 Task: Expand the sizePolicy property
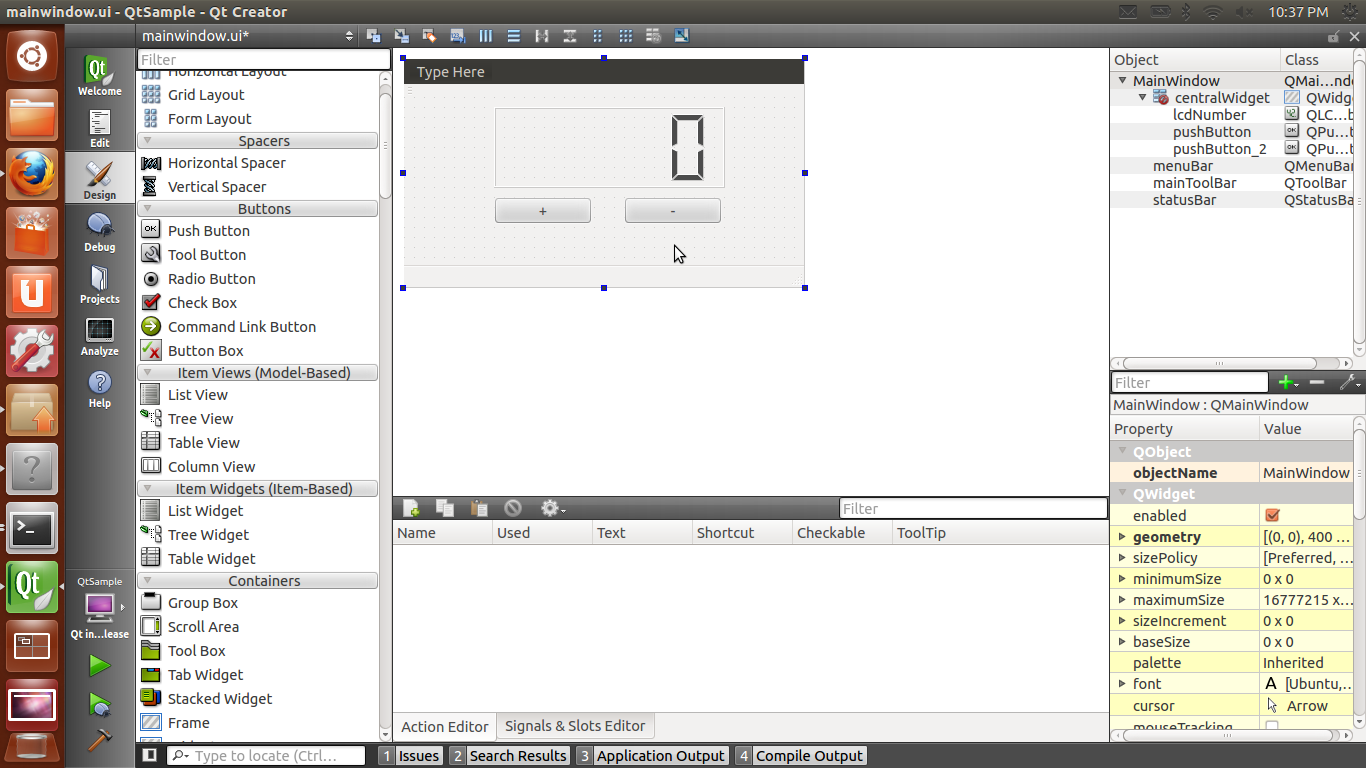tap(1122, 557)
